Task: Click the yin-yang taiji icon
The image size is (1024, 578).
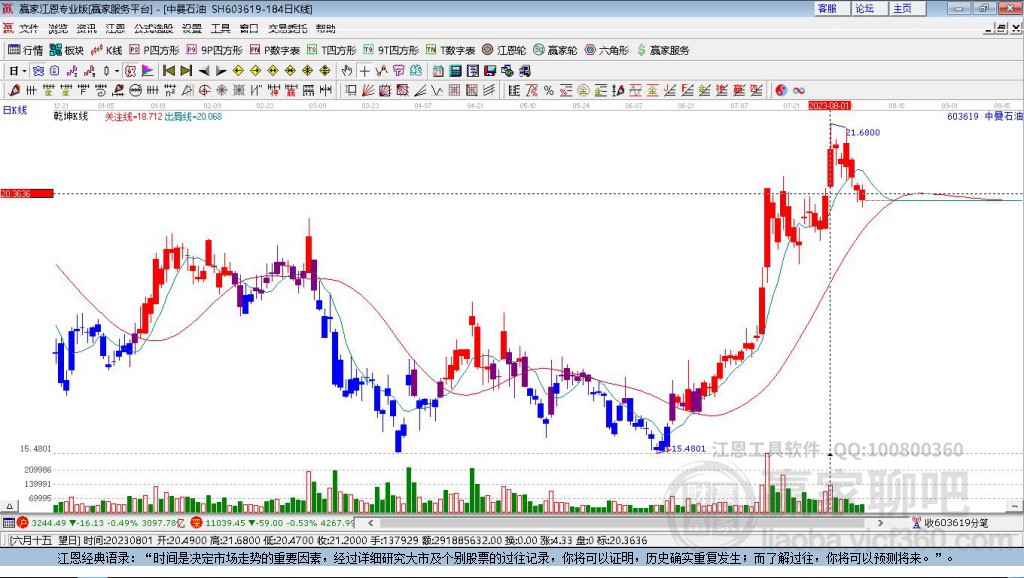Action: (x=781, y=90)
